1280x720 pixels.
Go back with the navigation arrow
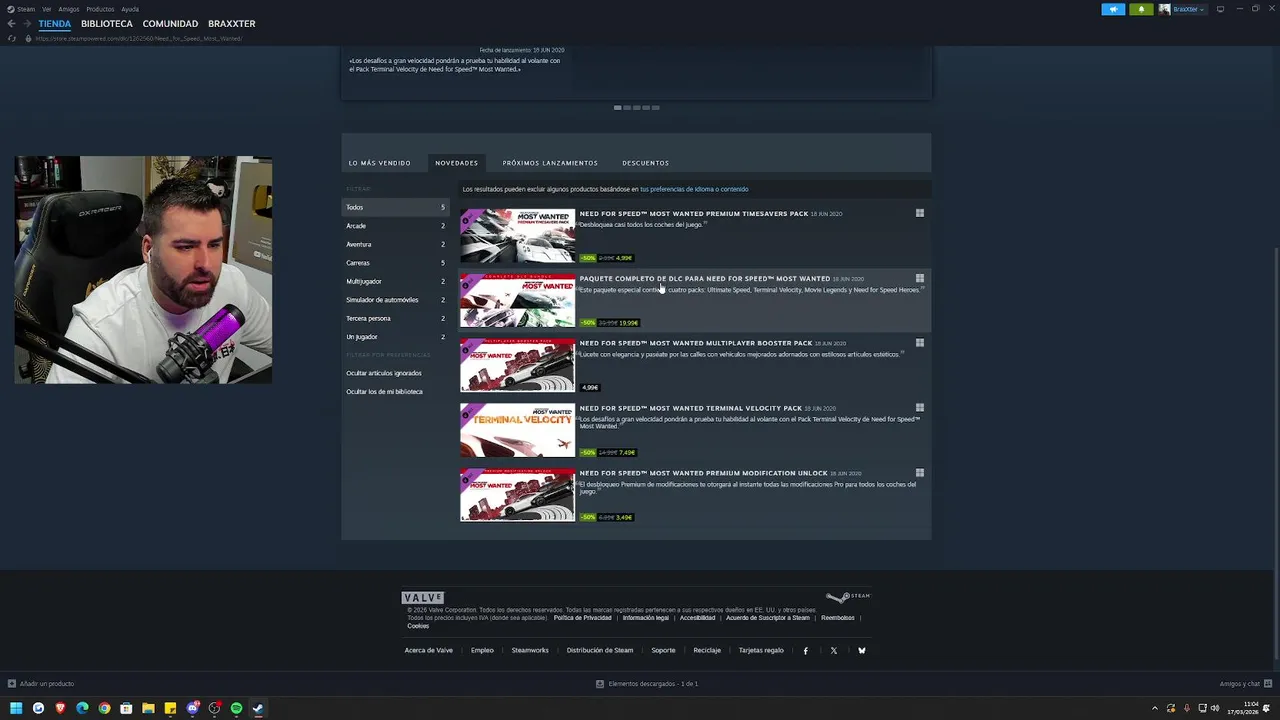tap(11, 23)
